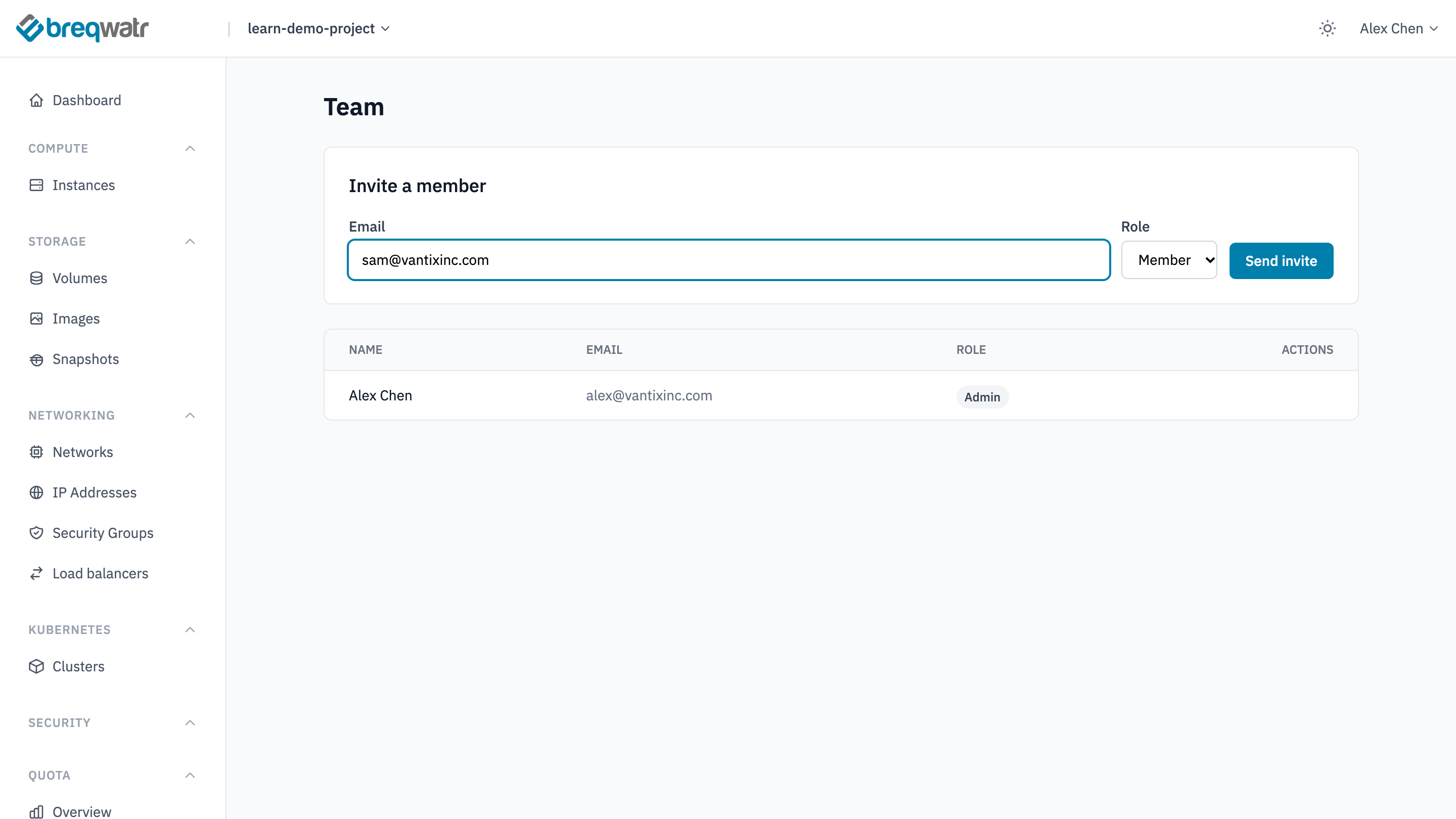Screen dimensions: 1456x819
Task: Open IP Addresses
Action: [95, 493]
